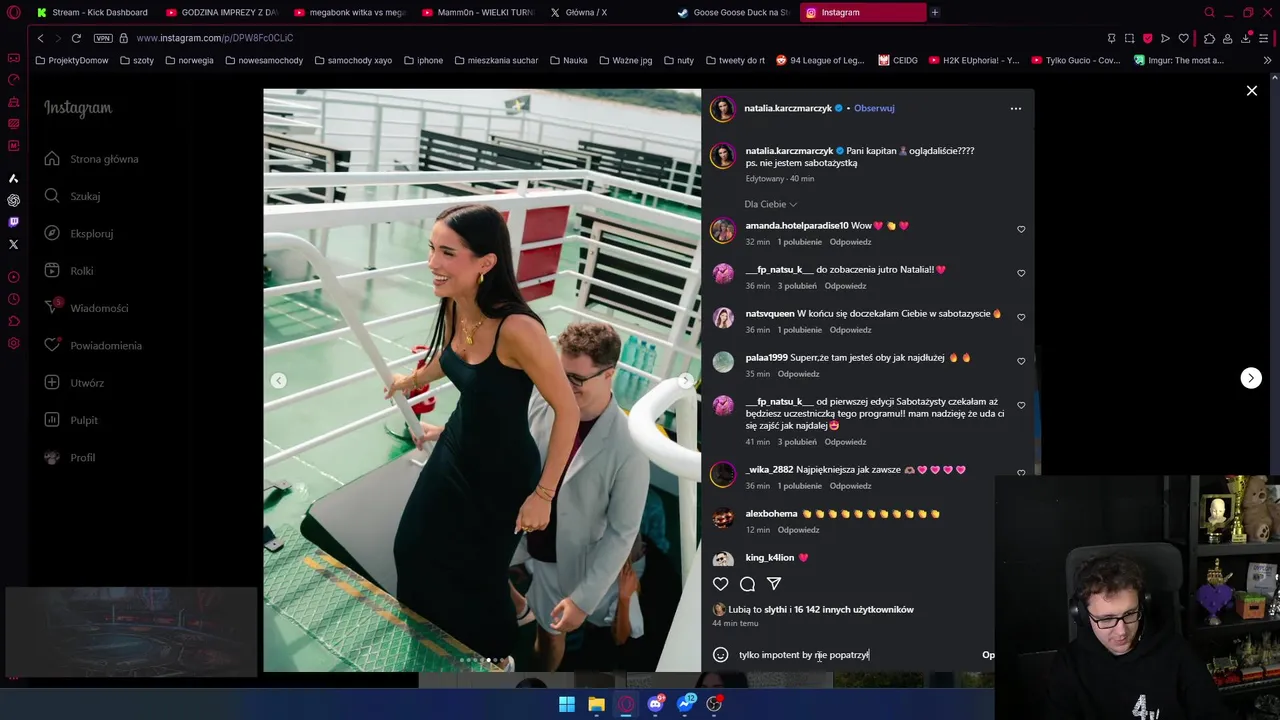Show next photo in carousel
This screenshot has width=1280, height=720.
pos(686,380)
